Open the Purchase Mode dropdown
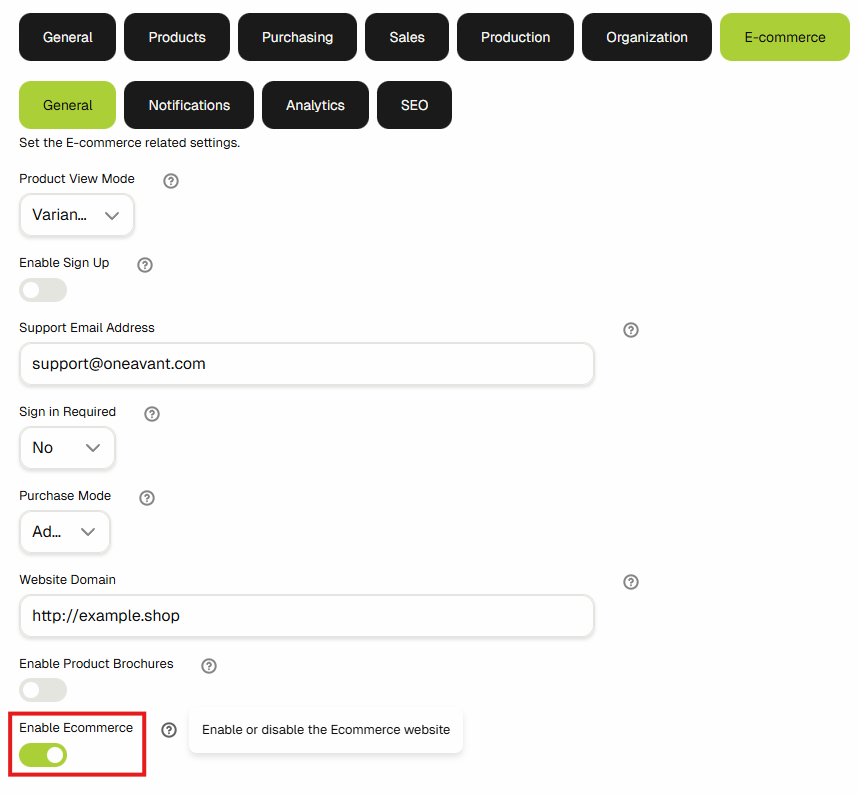Image resolution: width=857 pixels, height=795 pixels. [64, 532]
